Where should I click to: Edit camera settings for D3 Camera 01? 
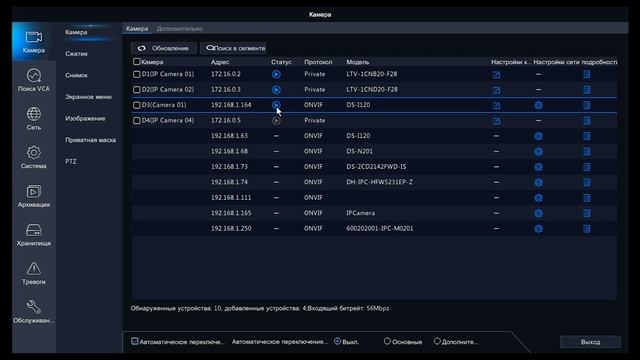click(496, 105)
